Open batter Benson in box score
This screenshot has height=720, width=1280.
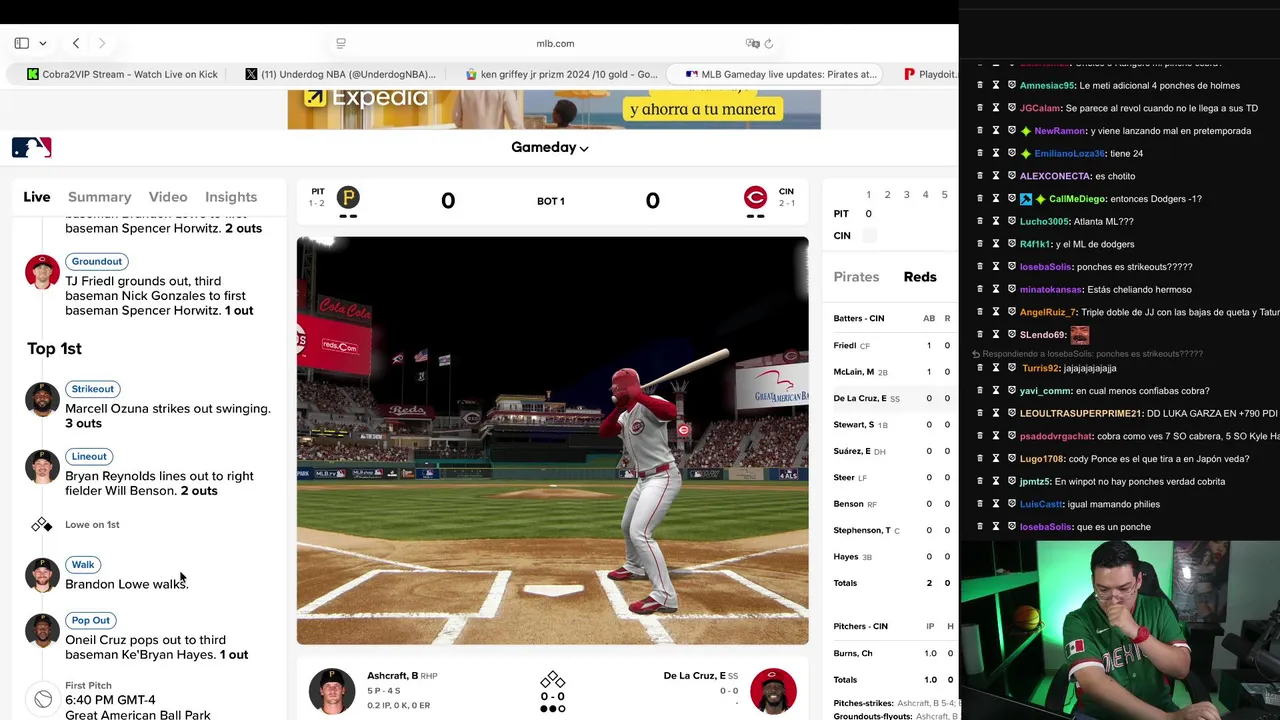tap(848, 504)
